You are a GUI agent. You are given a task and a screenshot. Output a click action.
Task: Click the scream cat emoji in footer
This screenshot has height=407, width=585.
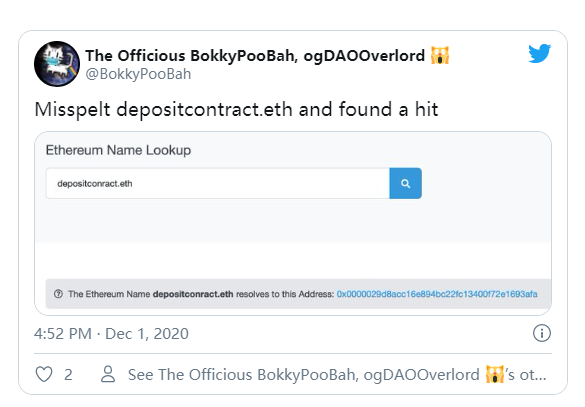tap(495, 374)
